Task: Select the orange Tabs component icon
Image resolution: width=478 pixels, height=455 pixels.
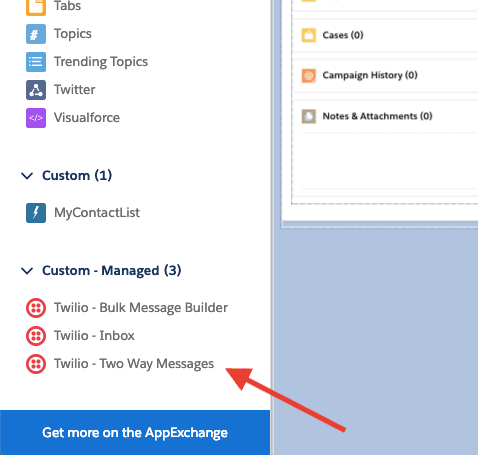Action: click(36, 7)
